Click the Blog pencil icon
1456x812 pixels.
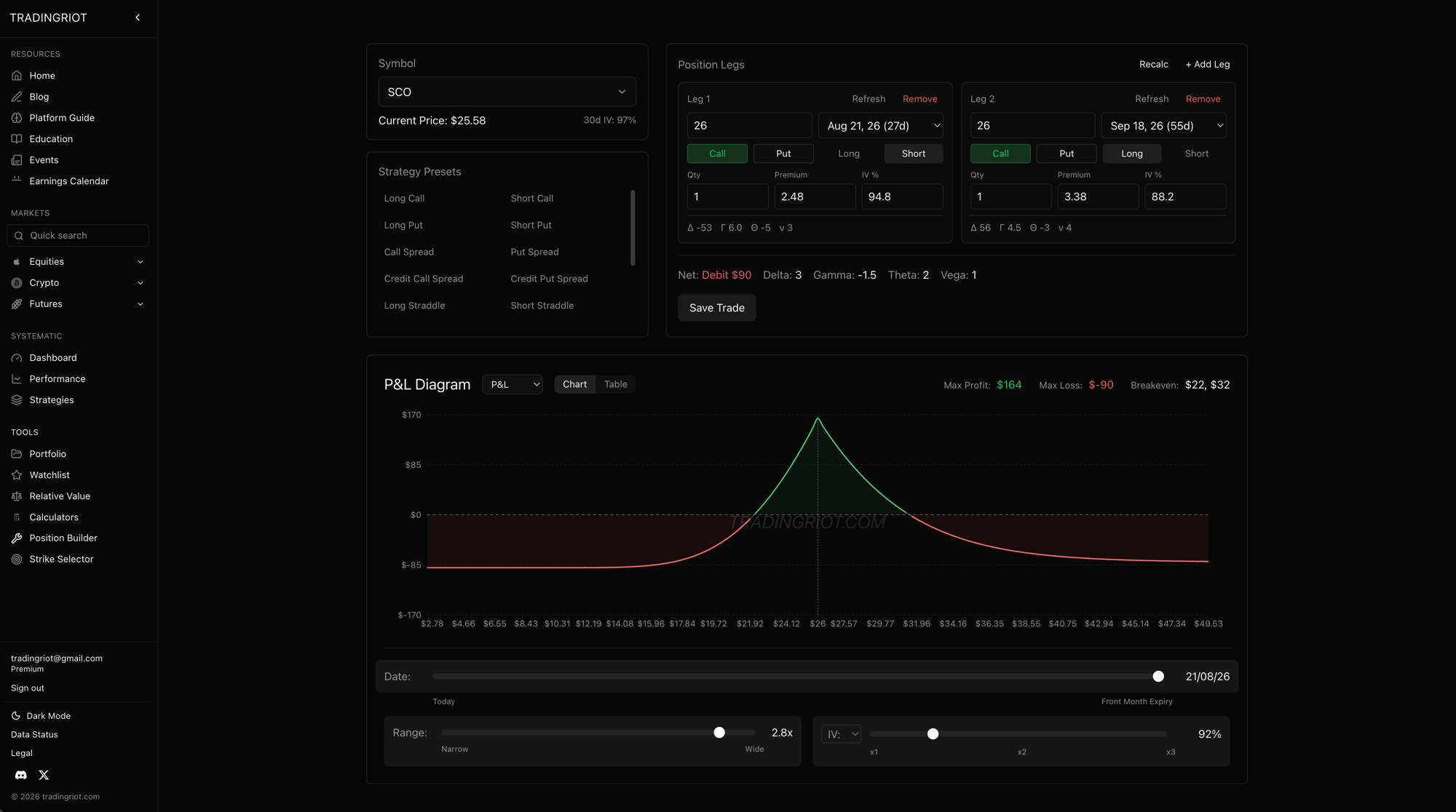(17, 97)
